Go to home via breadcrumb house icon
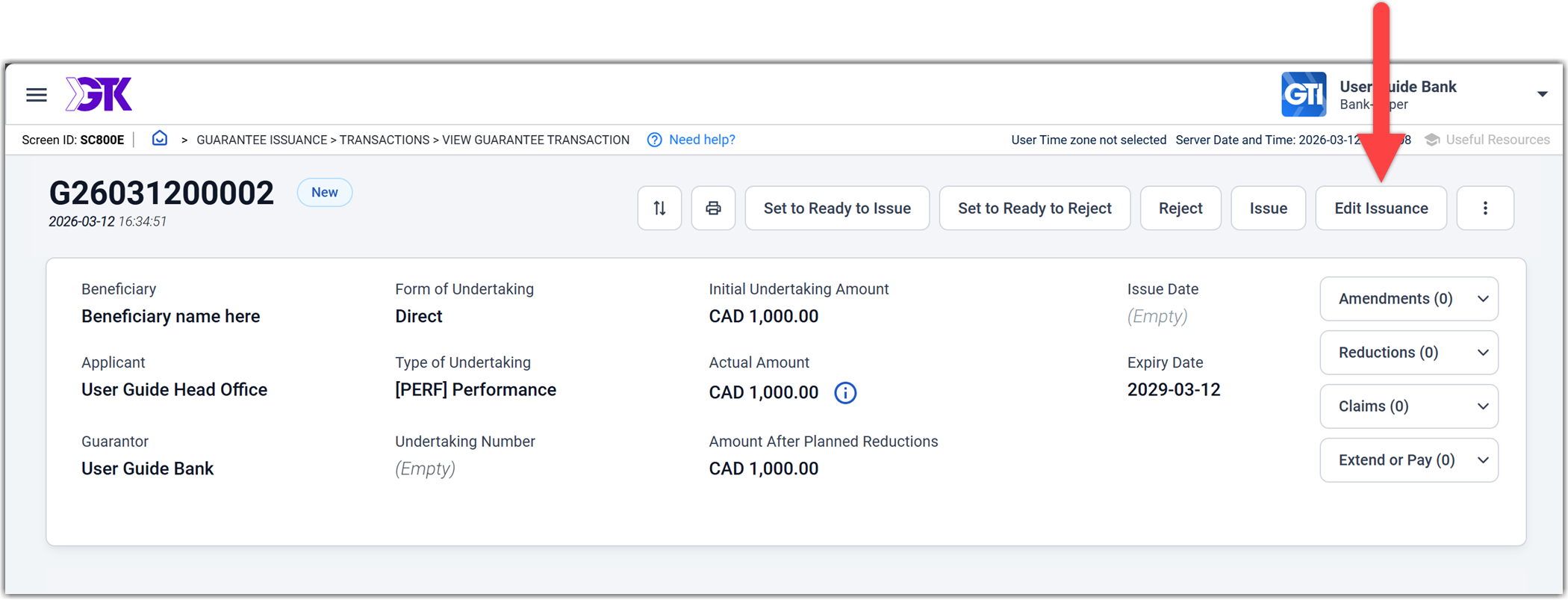The image size is (1568, 600). tap(160, 139)
